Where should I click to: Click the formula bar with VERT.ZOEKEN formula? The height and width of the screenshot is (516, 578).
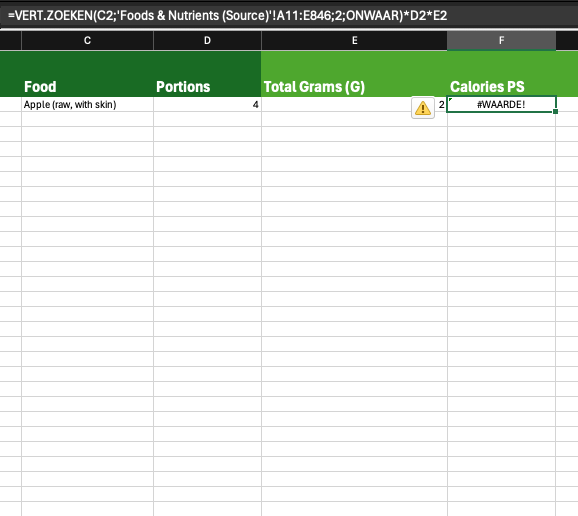(x=289, y=15)
